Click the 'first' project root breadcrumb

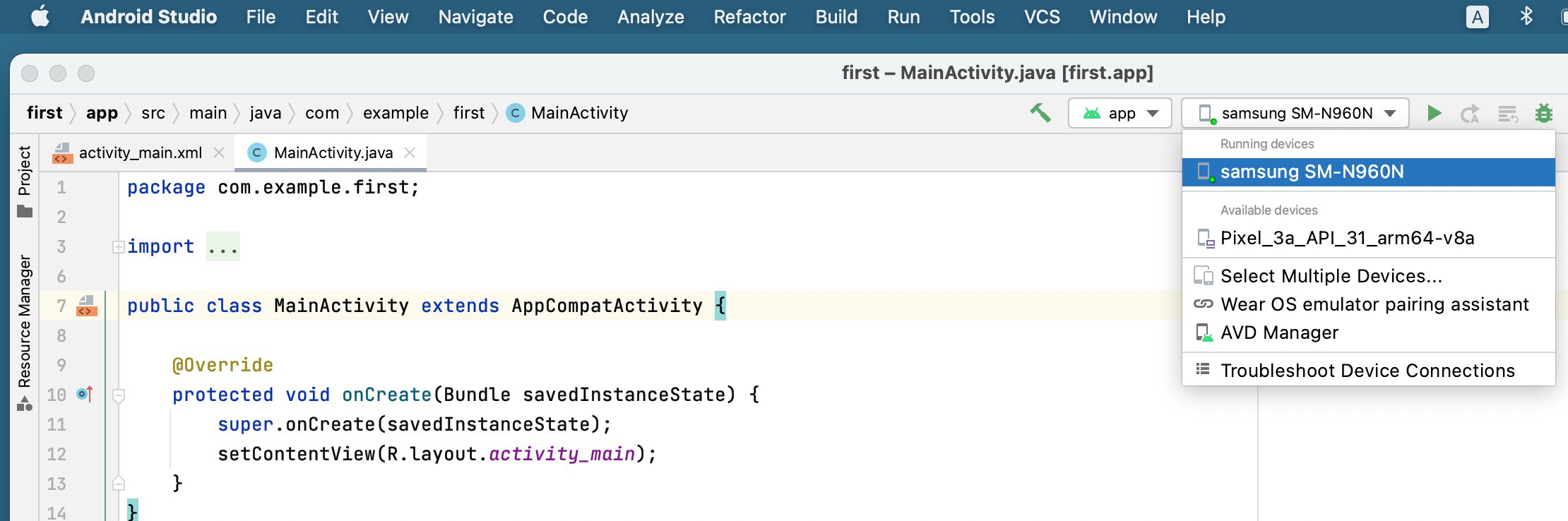pos(44,113)
